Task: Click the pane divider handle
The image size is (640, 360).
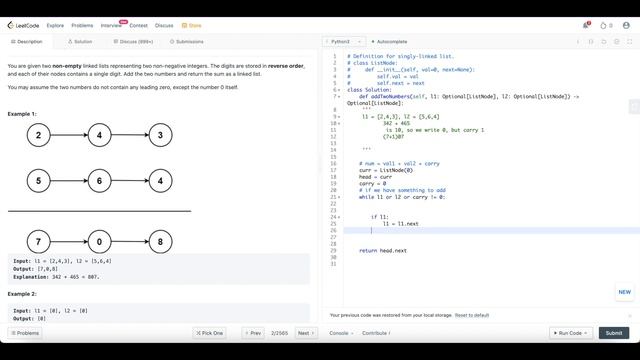Action: 320,163
